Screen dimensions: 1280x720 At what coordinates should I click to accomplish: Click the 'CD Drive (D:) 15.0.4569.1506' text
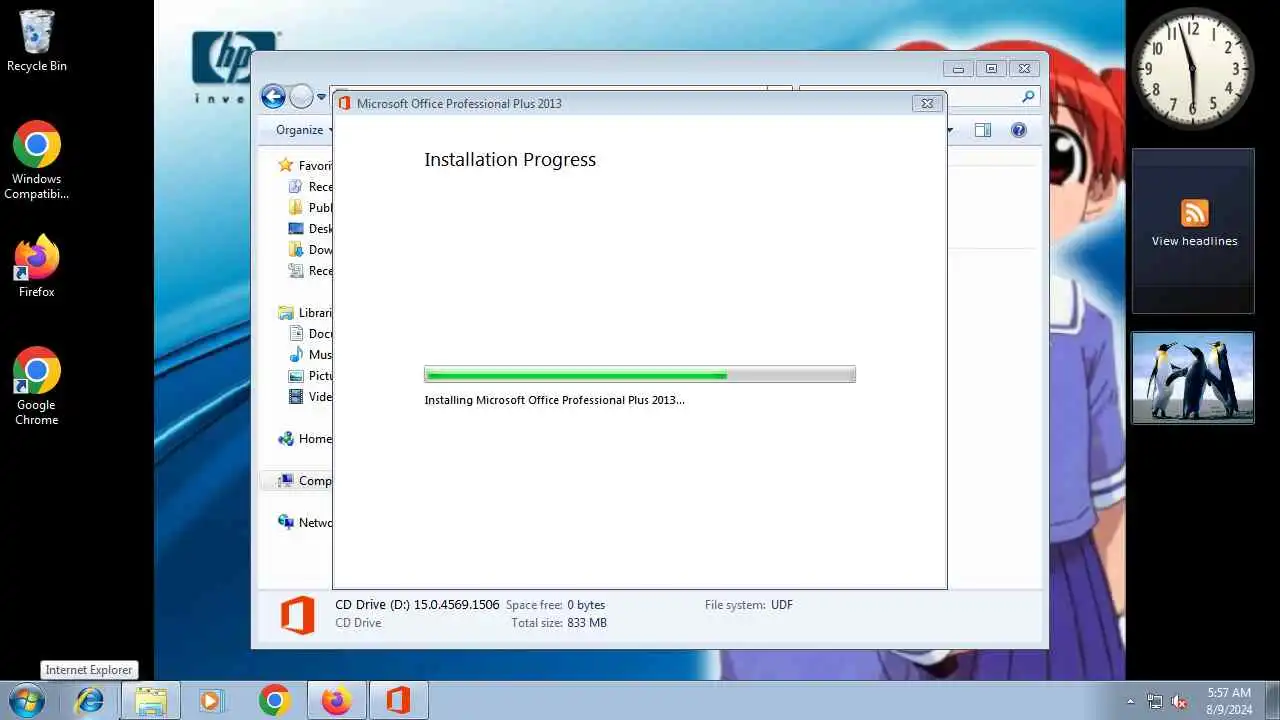tap(417, 605)
